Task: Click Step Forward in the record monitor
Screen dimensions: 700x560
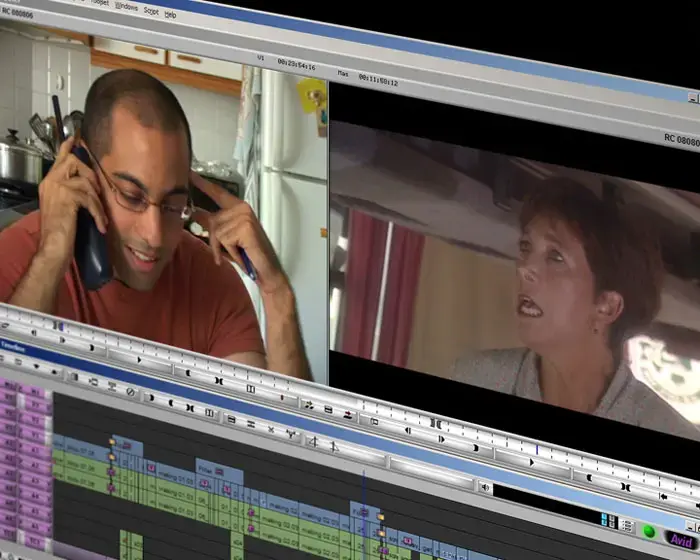Action: [x=441, y=439]
